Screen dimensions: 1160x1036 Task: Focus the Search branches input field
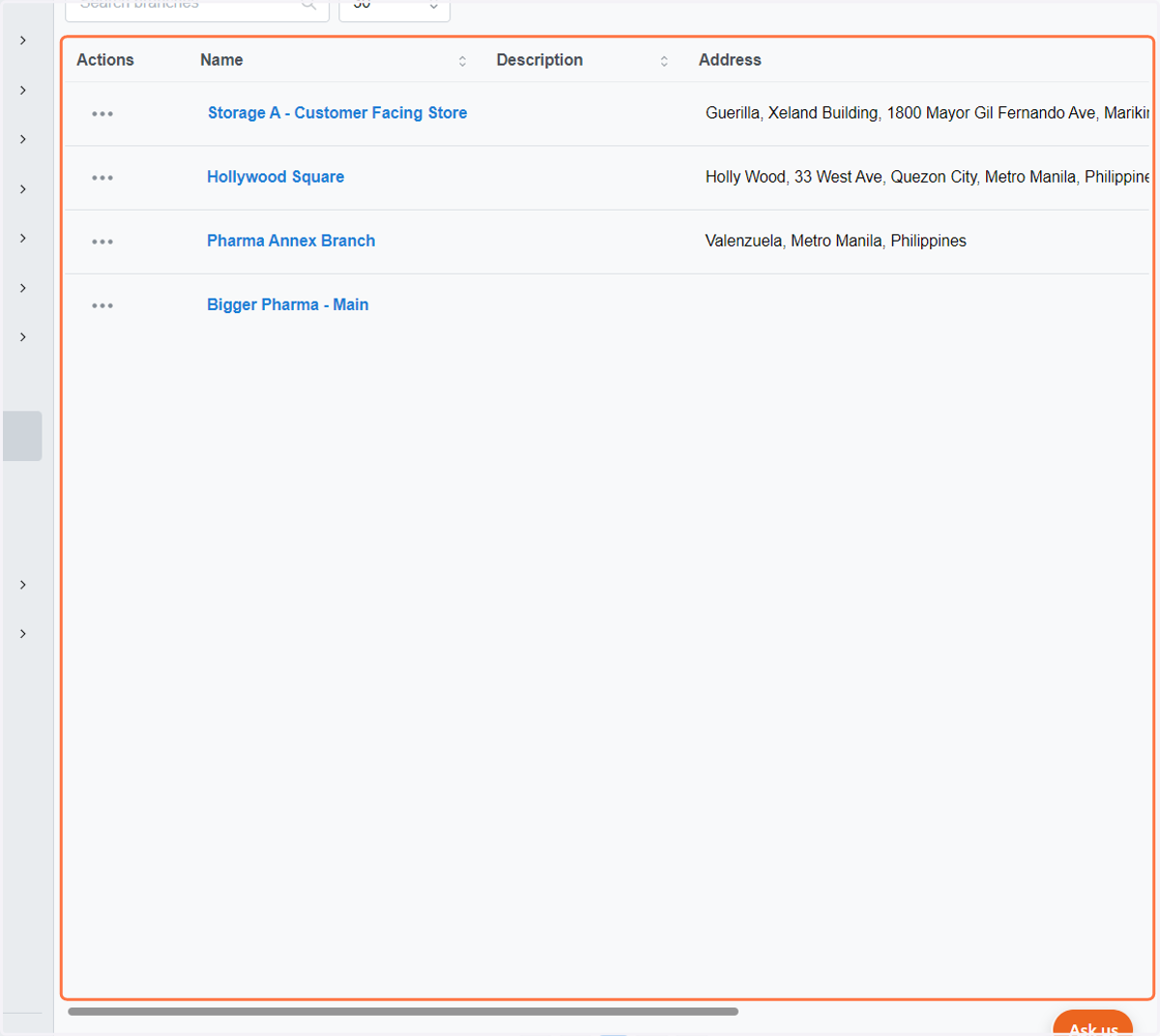click(x=197, y=8)
